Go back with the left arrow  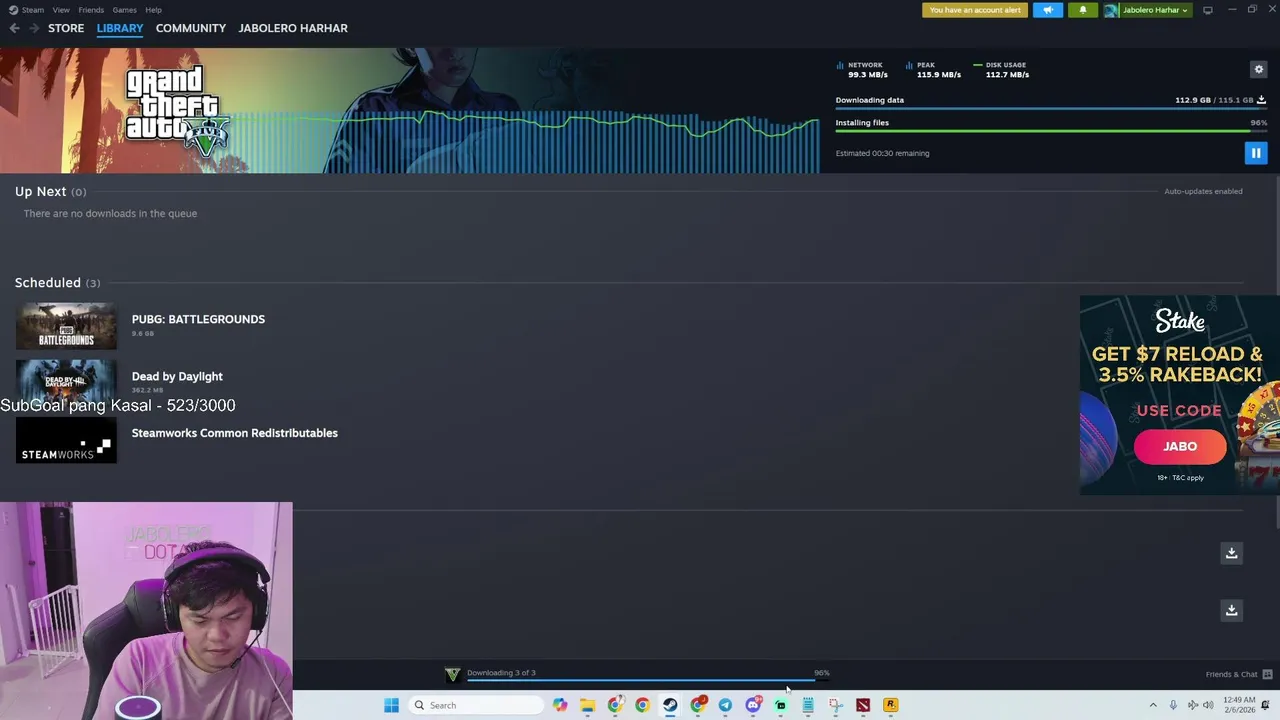click(14, 28)
